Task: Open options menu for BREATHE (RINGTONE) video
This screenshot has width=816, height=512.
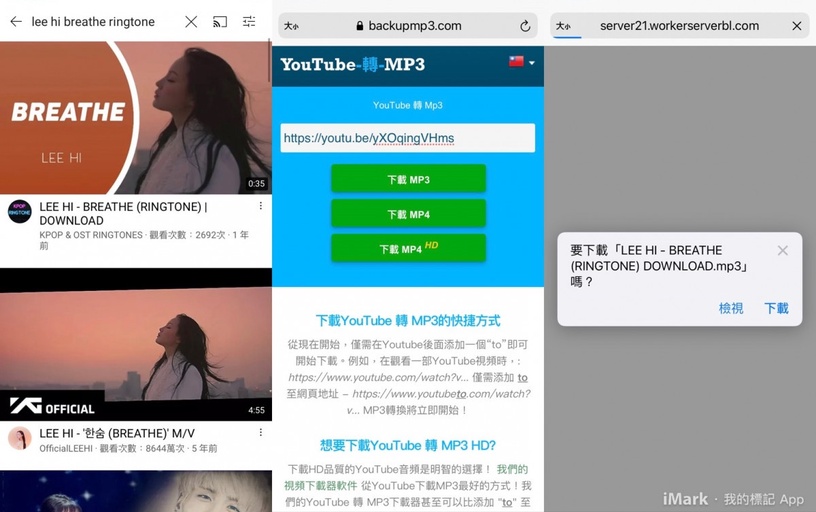Action: [x=261, y=206]
